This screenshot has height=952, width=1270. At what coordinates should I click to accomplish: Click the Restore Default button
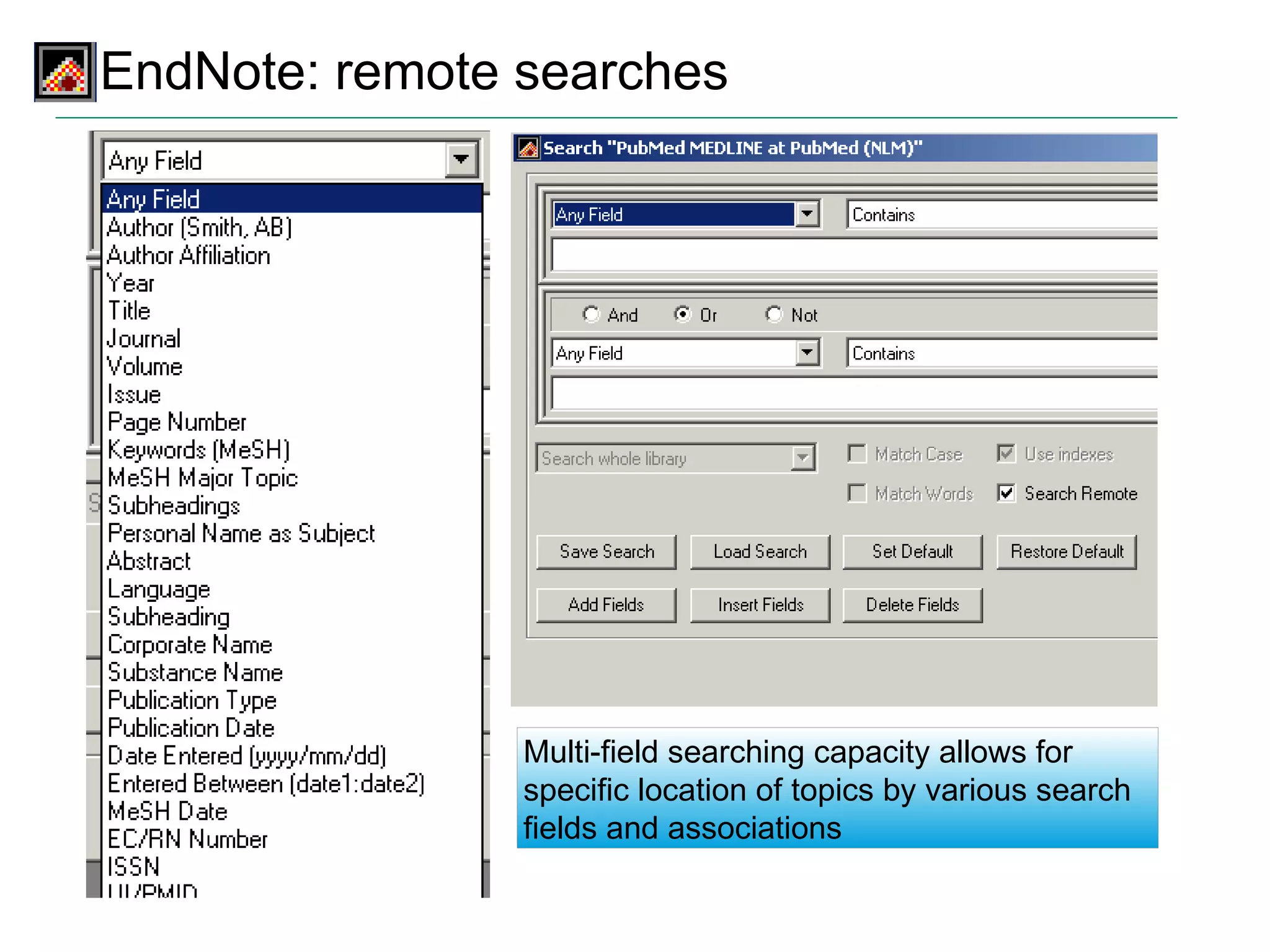pyautogui.click(x=1067, y=552)
